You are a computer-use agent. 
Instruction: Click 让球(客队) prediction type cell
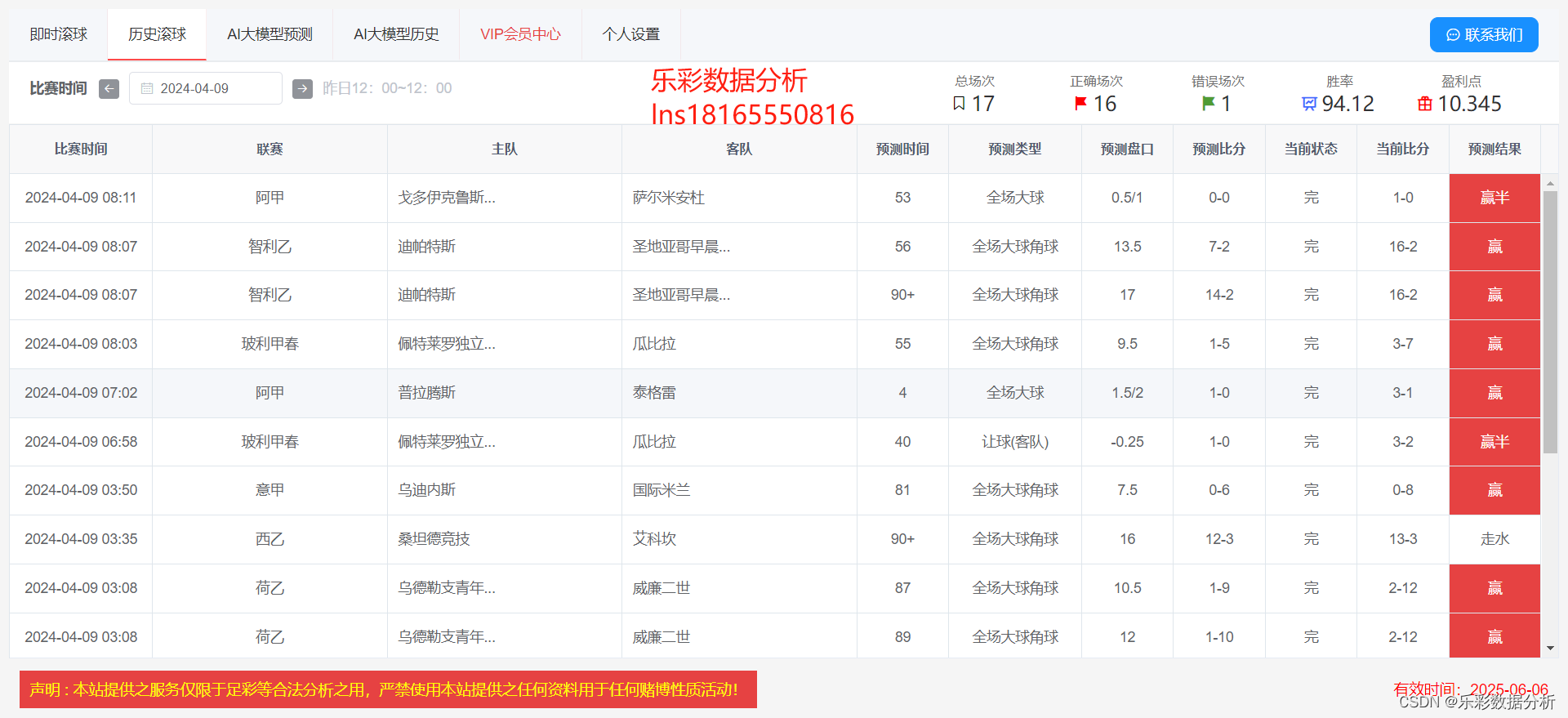point(1015,442)
